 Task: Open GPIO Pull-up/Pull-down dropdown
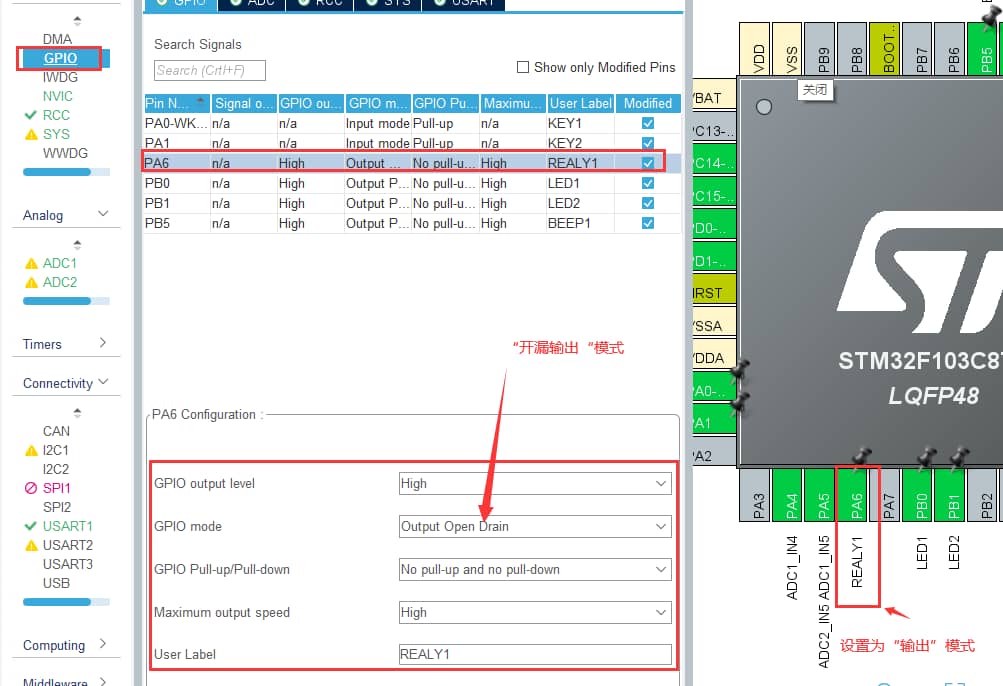(534, 569)
